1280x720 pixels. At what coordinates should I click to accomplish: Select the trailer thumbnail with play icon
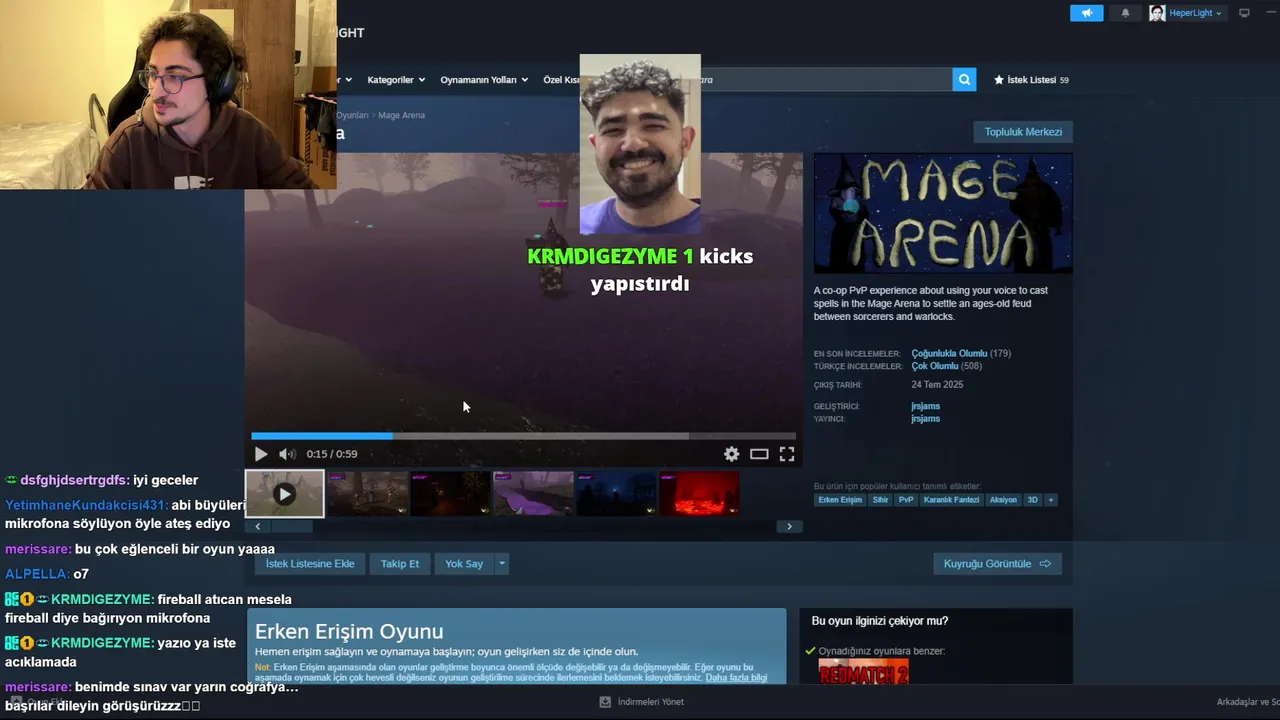click(x=285, y=494)
